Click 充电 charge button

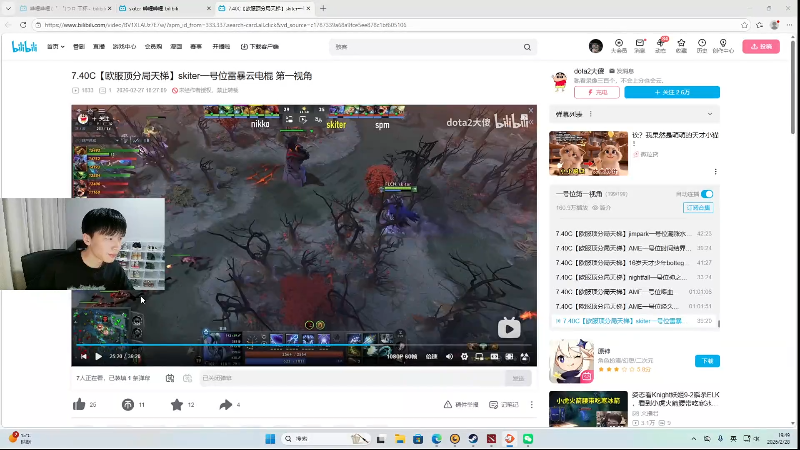click(596, 92)
